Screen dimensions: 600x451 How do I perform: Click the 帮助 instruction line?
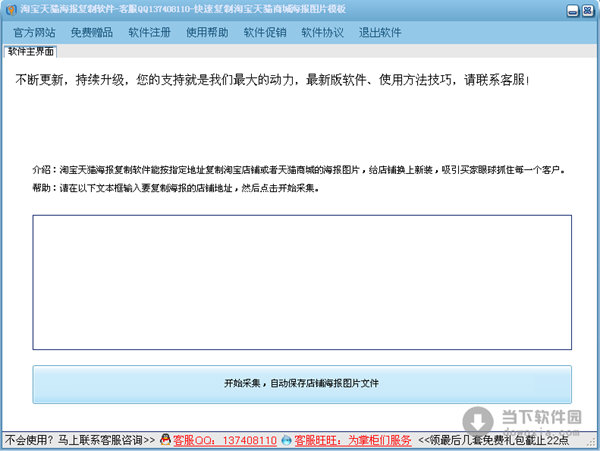(176, 188)
